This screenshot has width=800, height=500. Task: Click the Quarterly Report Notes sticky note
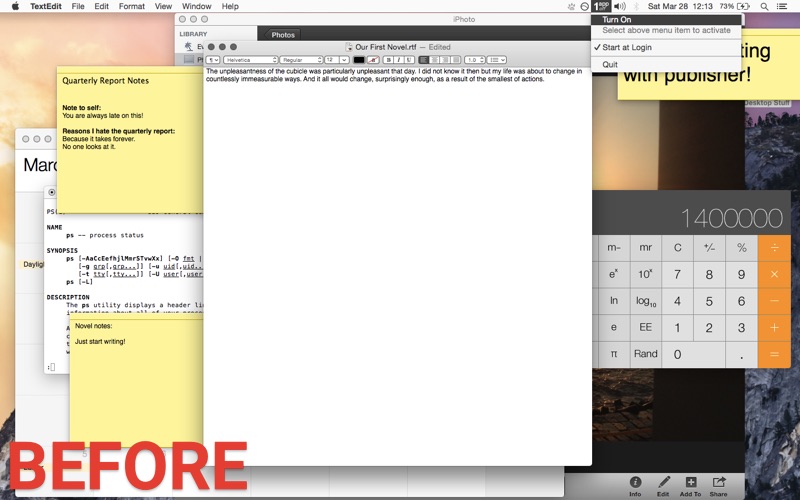130,140
